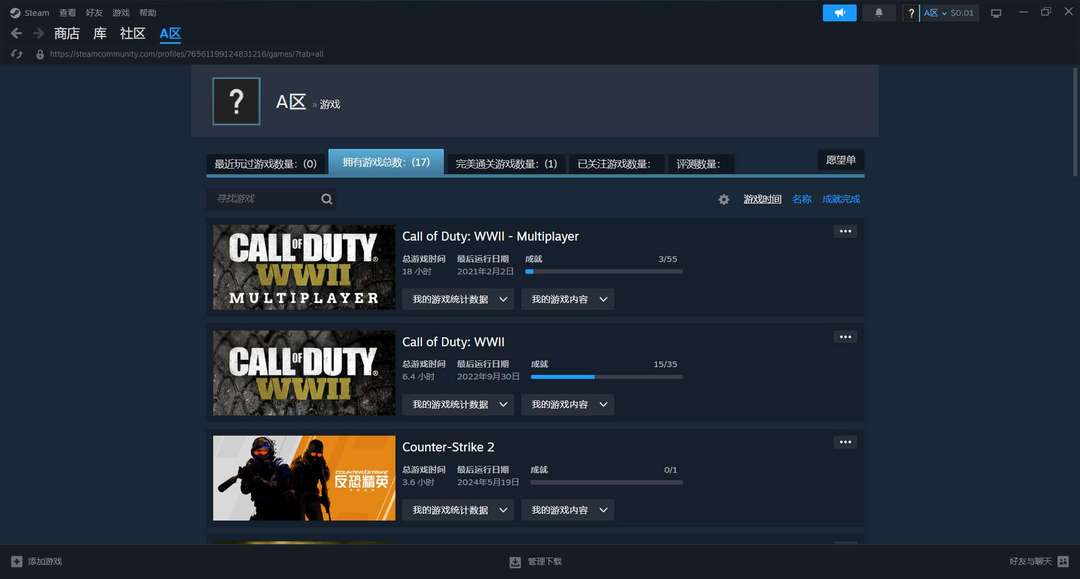Click the page vertical scrollbar
The height and width of the screenshot is (579, 1080).
(x=1075, y=122)
